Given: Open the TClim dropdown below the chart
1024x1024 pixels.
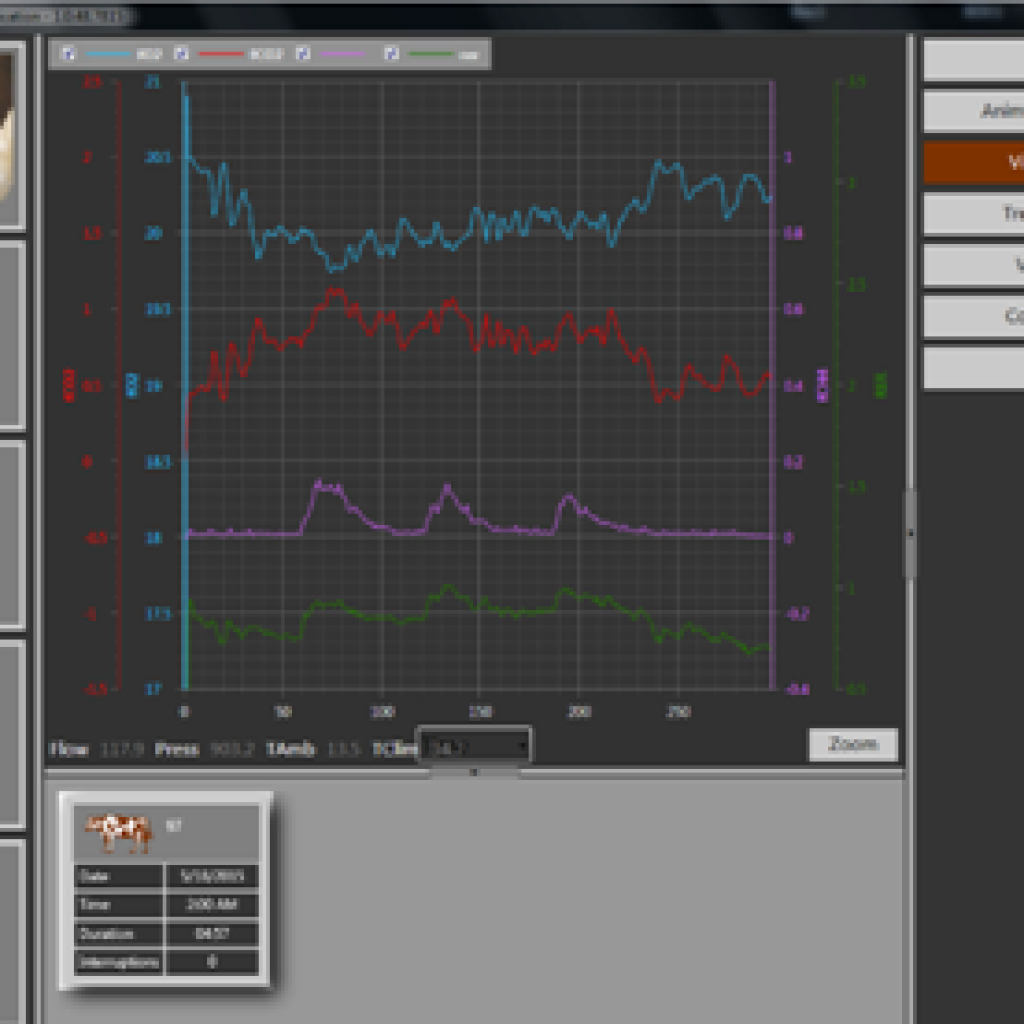Looking at the screenshot, I should pyautogui.click(x=477, y=747).
